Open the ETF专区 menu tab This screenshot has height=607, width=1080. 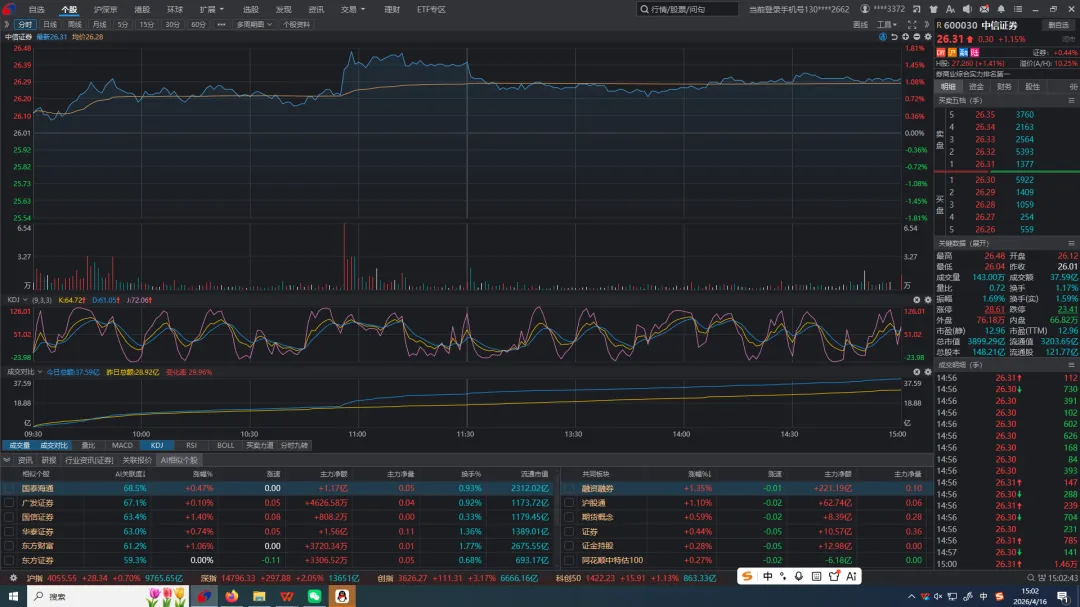(431, 9)
